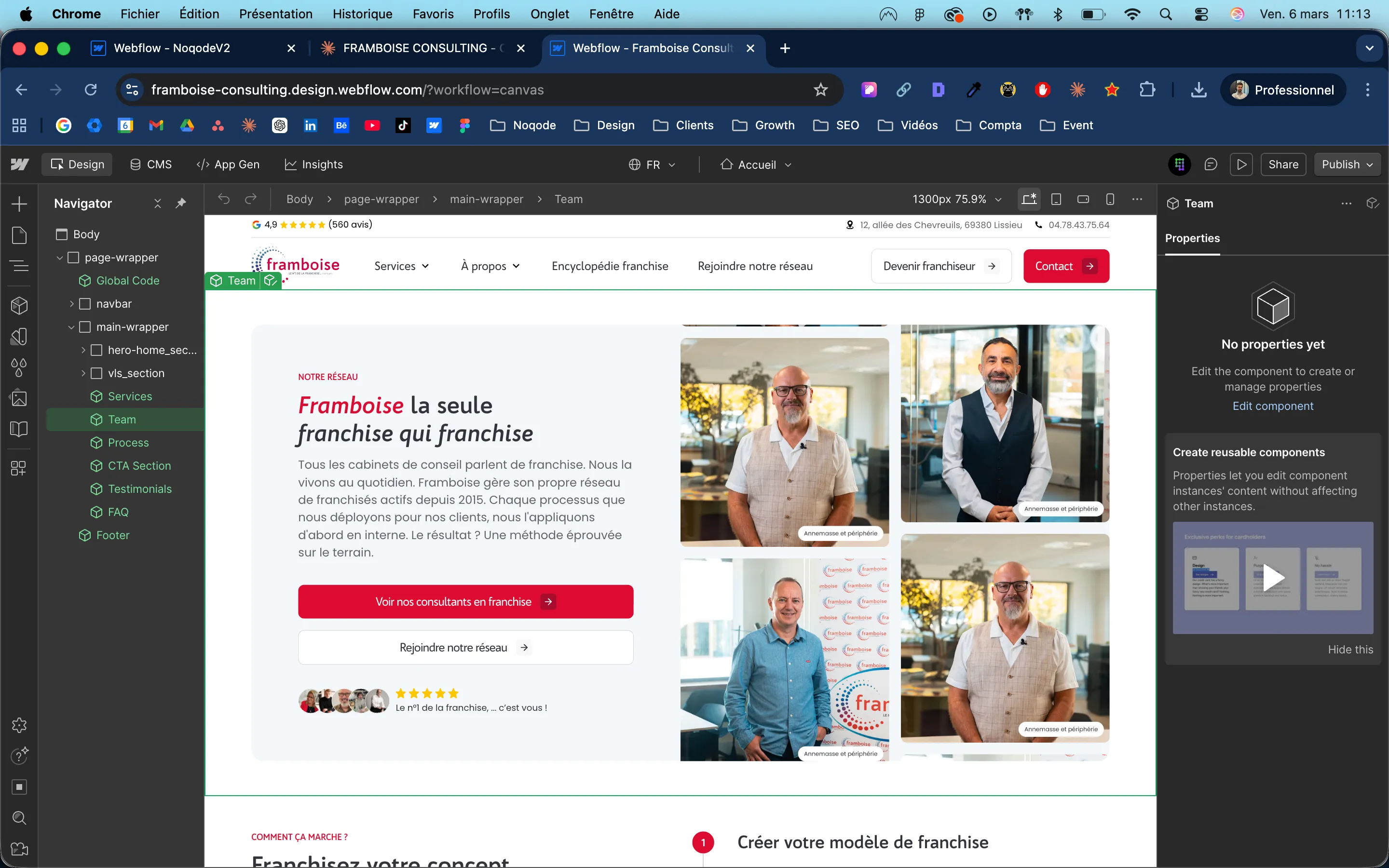Click the Undo arrow in breadcrumb bar

224,199
